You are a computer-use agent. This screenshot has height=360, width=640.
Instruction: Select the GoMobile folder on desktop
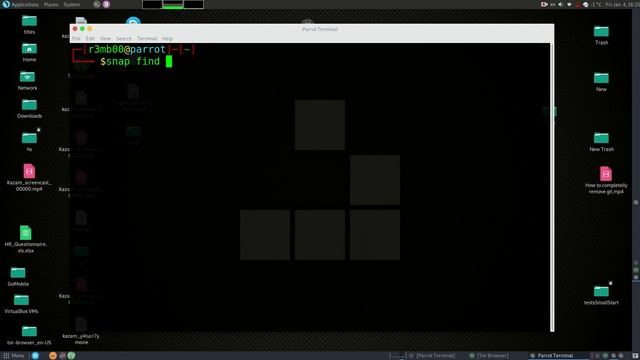pyautogui.click(x=18, y=276)
